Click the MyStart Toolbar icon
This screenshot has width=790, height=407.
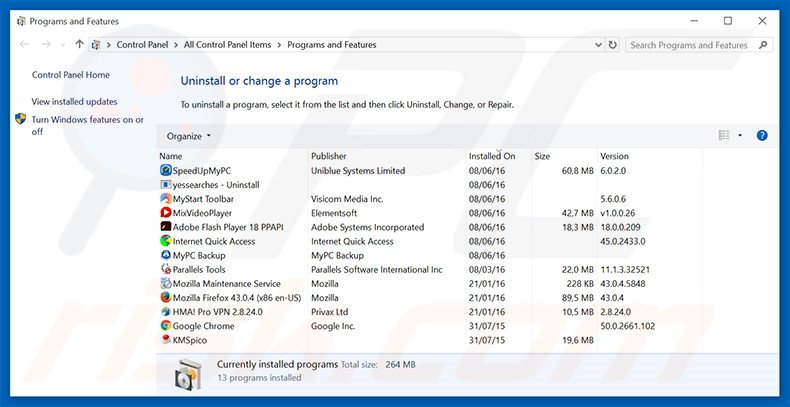tap(166, 198)
